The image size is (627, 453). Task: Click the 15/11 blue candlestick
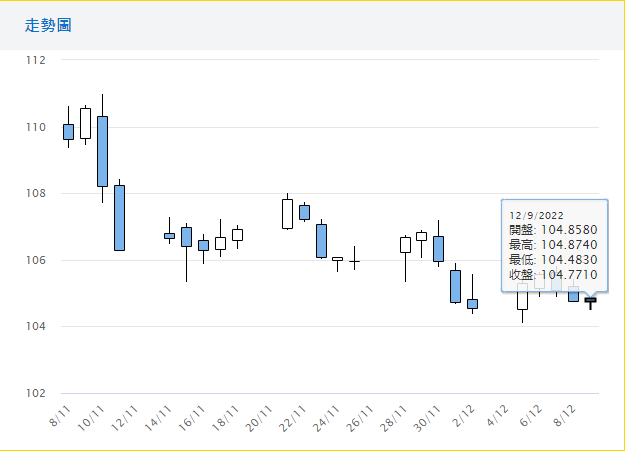click(186, 237)
